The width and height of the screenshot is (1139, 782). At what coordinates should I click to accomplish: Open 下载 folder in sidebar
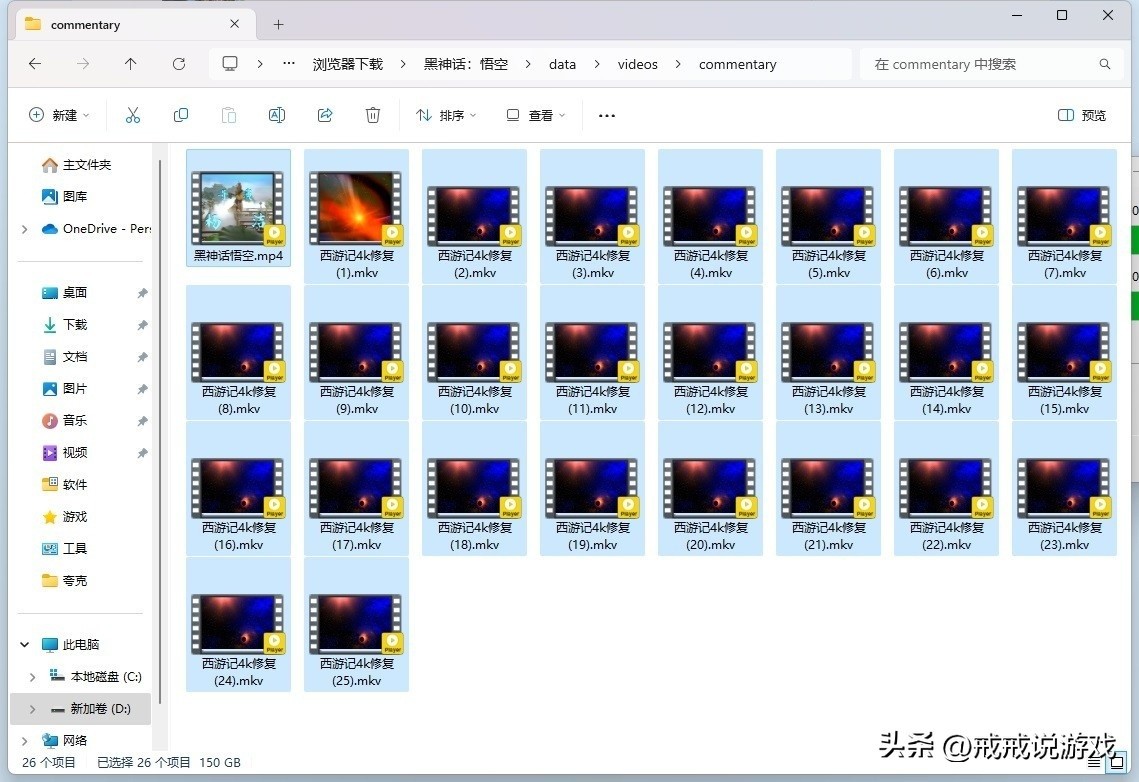click(x=75, y=325)
